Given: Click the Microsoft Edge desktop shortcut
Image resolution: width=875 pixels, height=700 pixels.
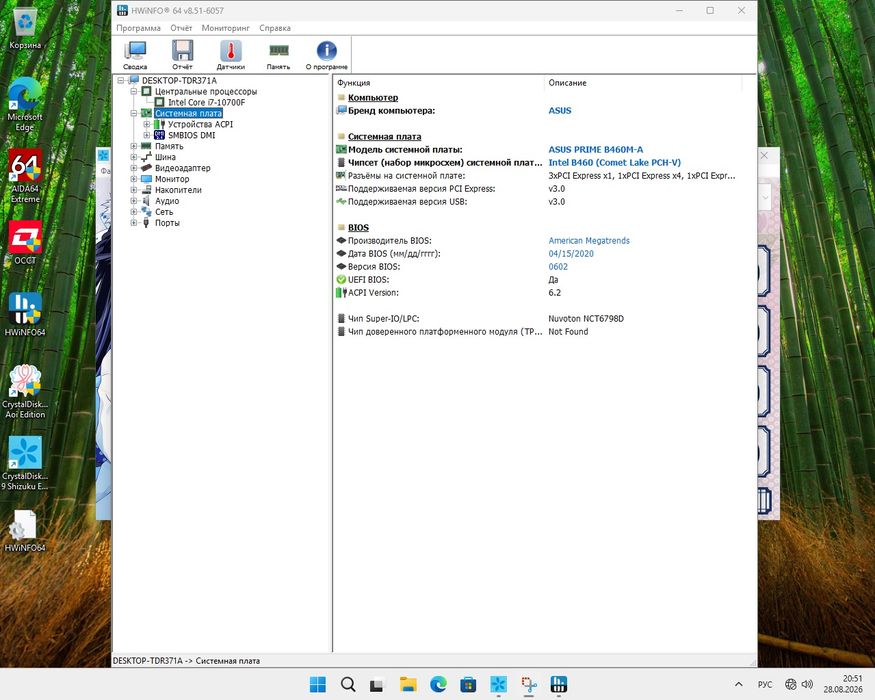Looking at the screenshot, I should coord(25,105).
